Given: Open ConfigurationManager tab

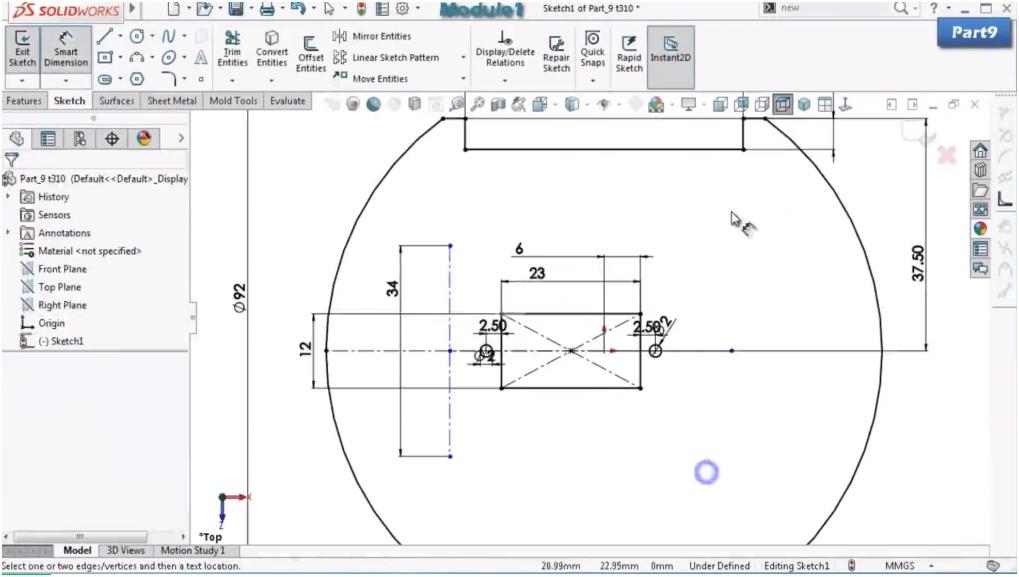Looking at the screenshot, I should tap(80, 138).
